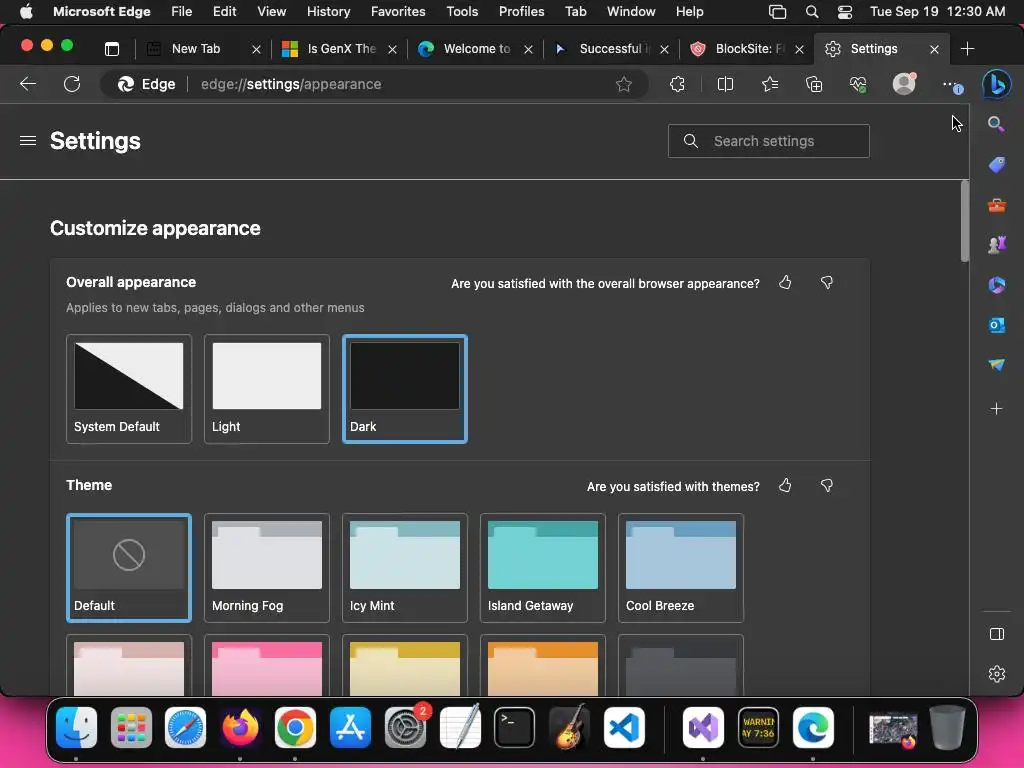Add this page to favorites star
1024x768 pixels.
click(x=624, y=84)
